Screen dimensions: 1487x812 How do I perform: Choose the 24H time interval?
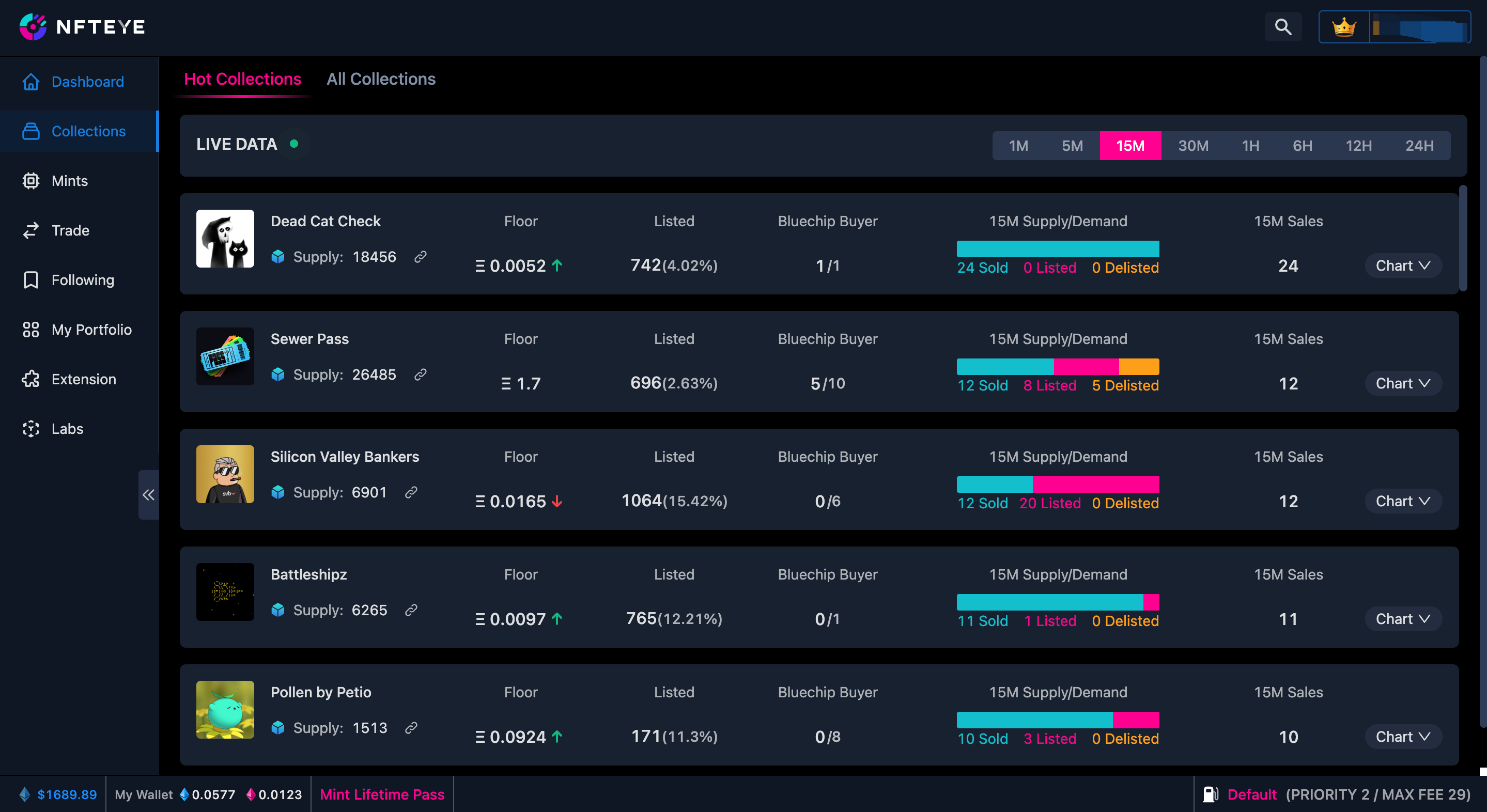pos(1419,146)
